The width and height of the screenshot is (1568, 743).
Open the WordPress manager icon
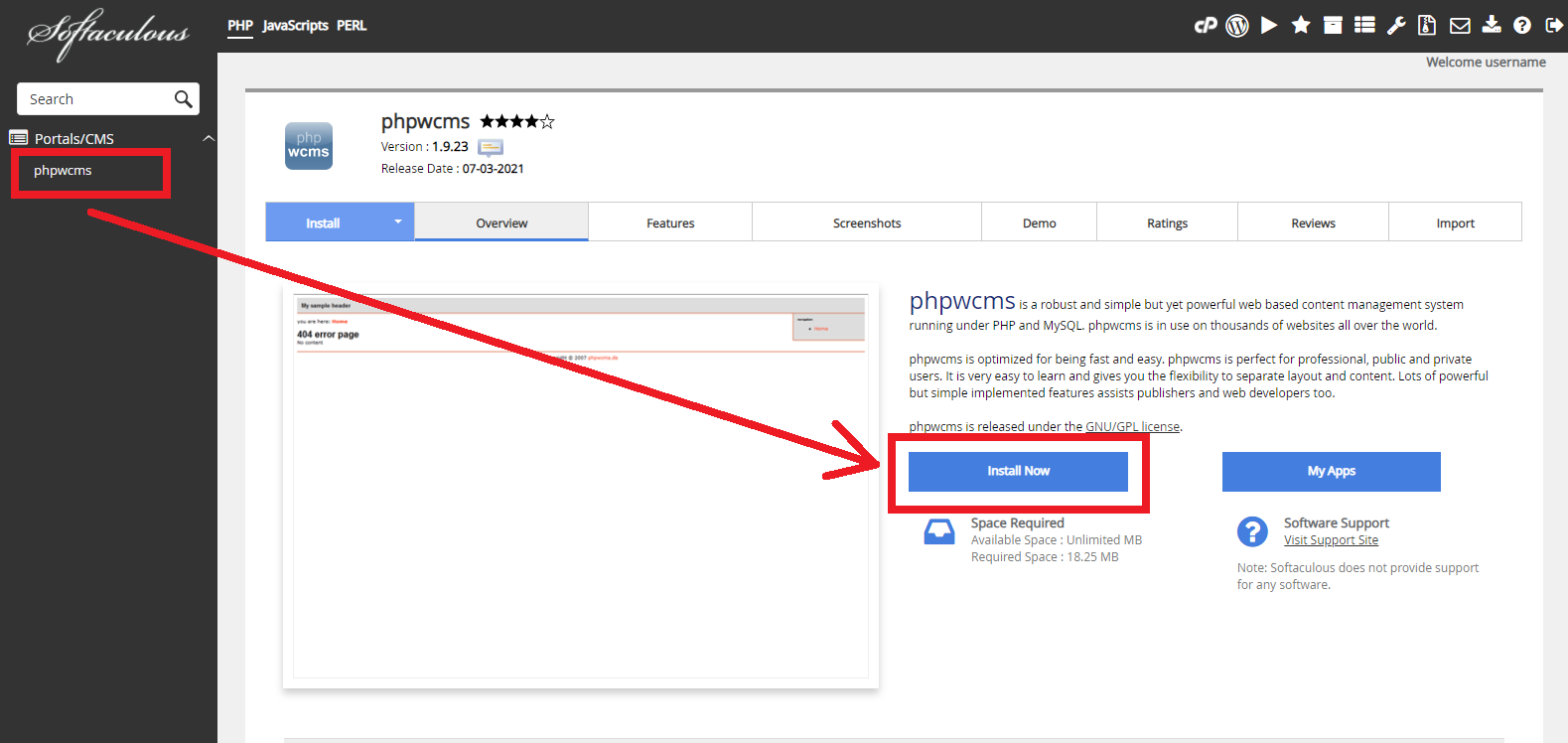[x=1237, y=26]
